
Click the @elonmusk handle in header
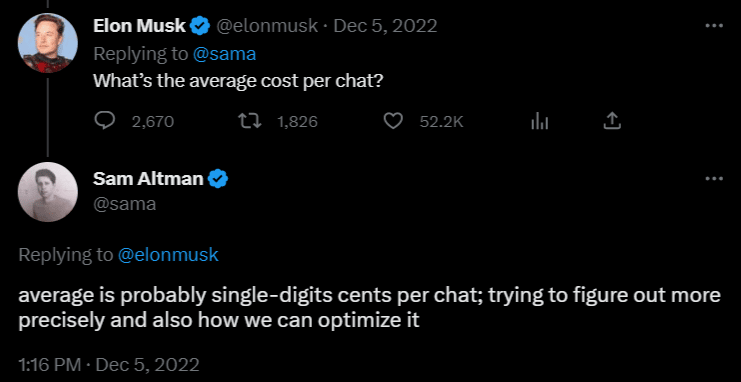(x=267, y=26)
